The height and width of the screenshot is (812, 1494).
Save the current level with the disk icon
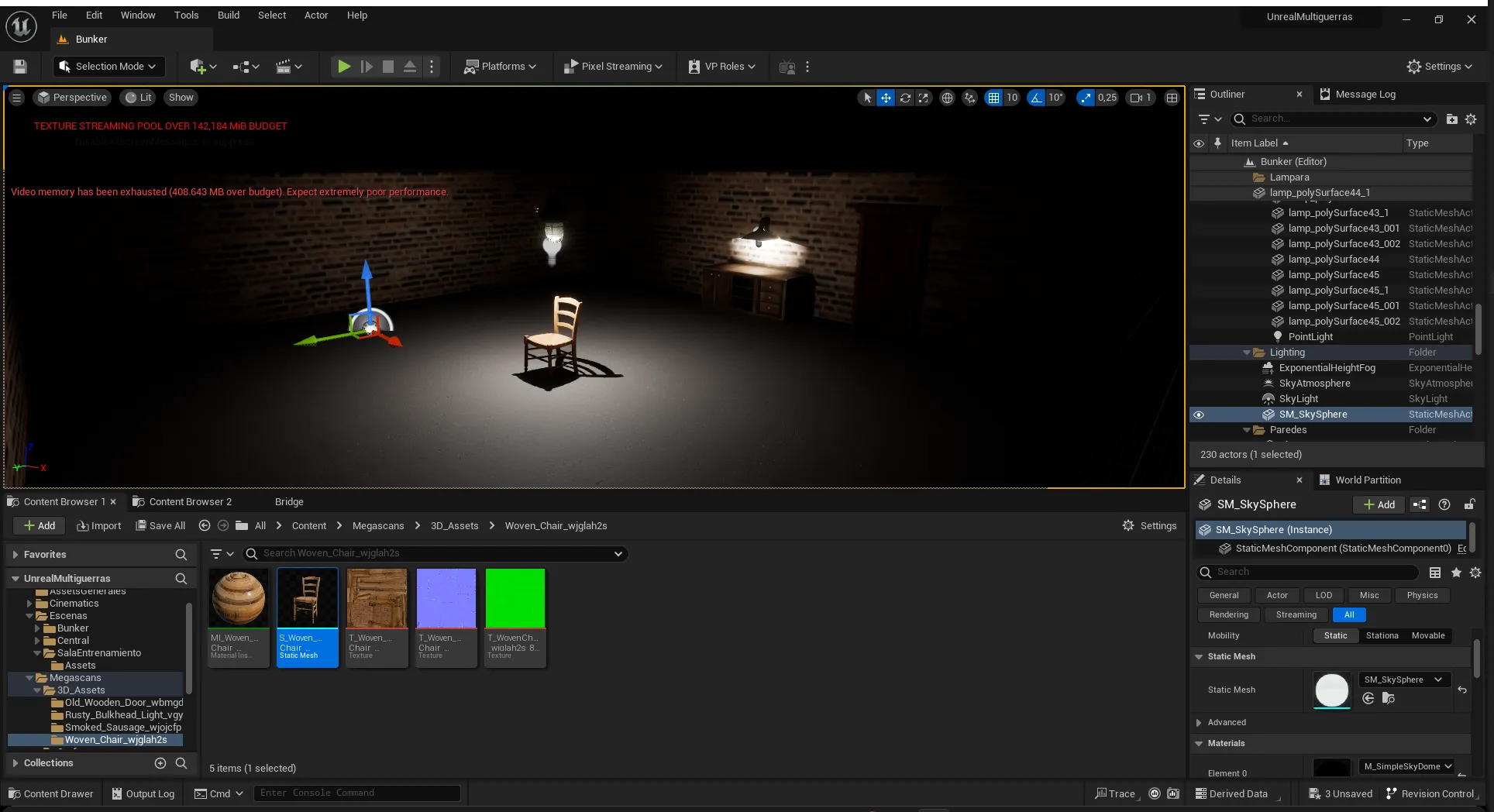pyautogui.click(x=20, y=67)
